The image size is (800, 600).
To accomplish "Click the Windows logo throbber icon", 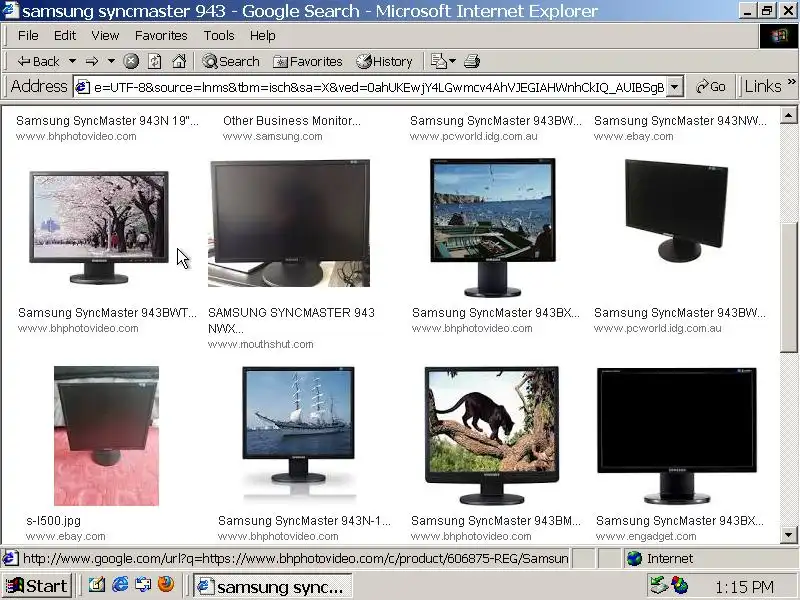I will coord(778,36).
